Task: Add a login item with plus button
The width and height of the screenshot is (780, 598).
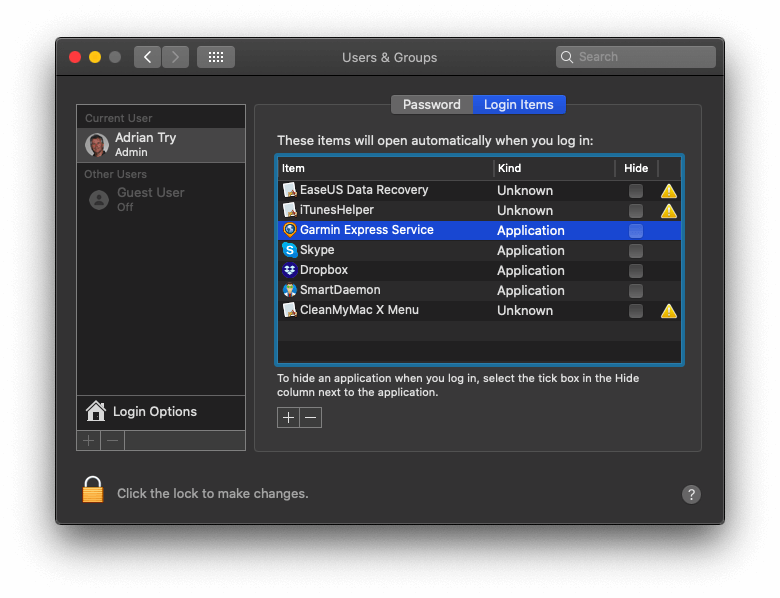Action: [288, 417]
